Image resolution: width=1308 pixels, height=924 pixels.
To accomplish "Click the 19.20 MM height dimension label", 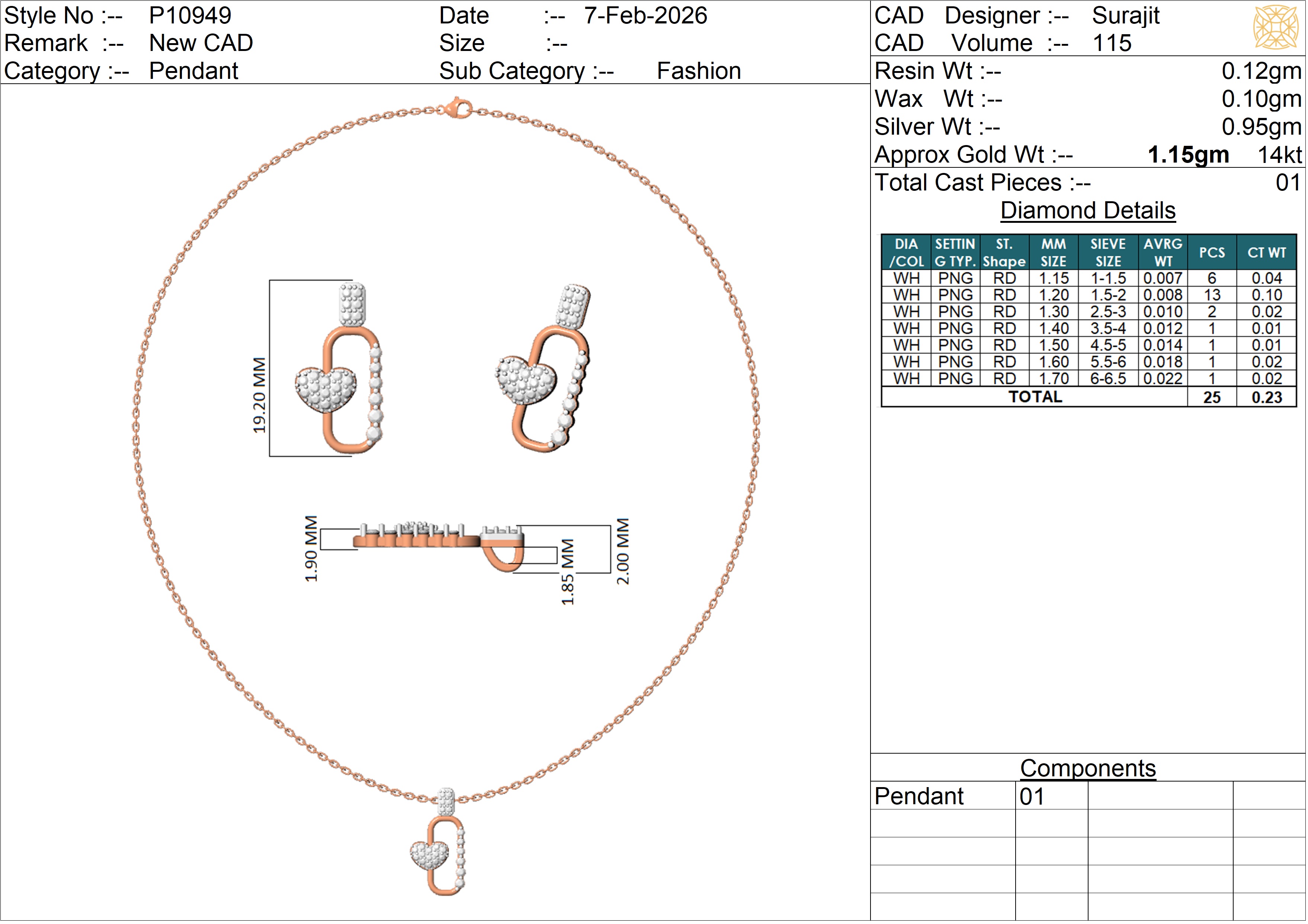I will coord(259,395).
